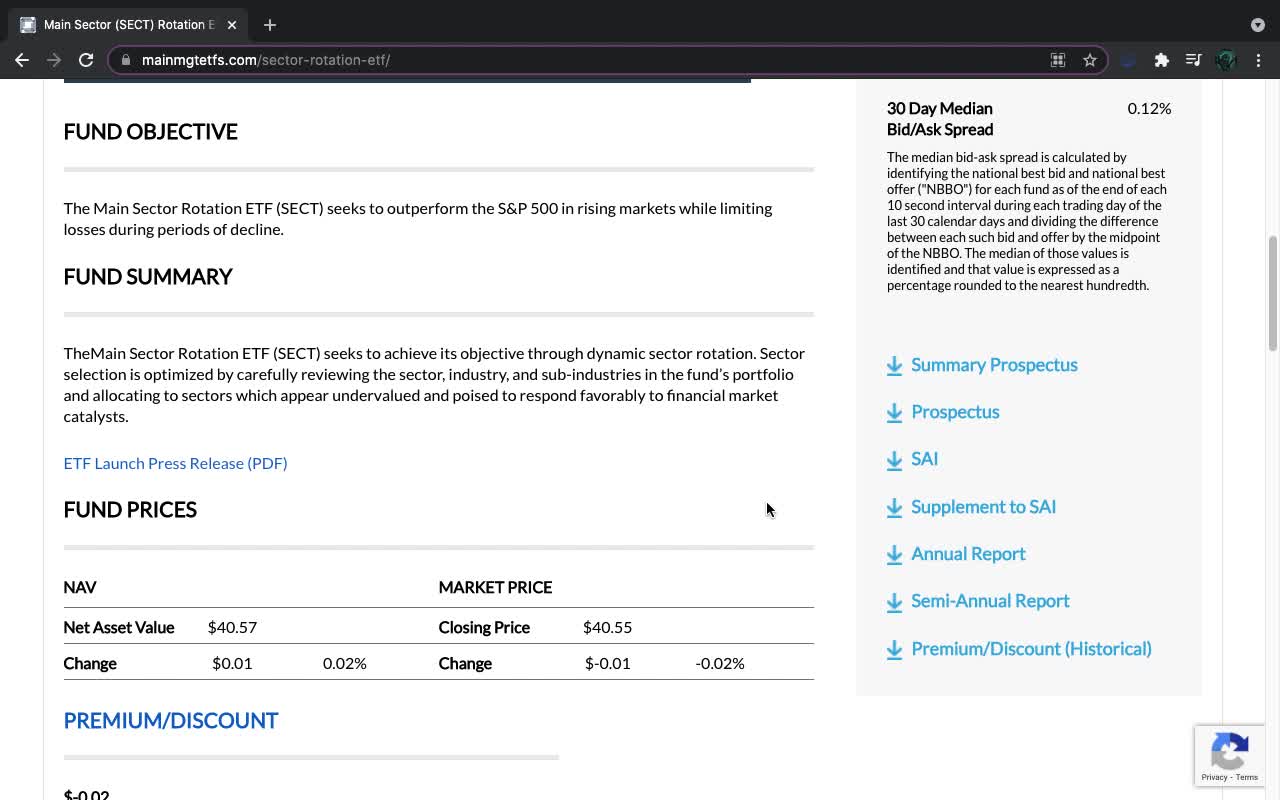Click the browser forward arrow
Screen dimensions: 1280x800
tap(54, 60)
